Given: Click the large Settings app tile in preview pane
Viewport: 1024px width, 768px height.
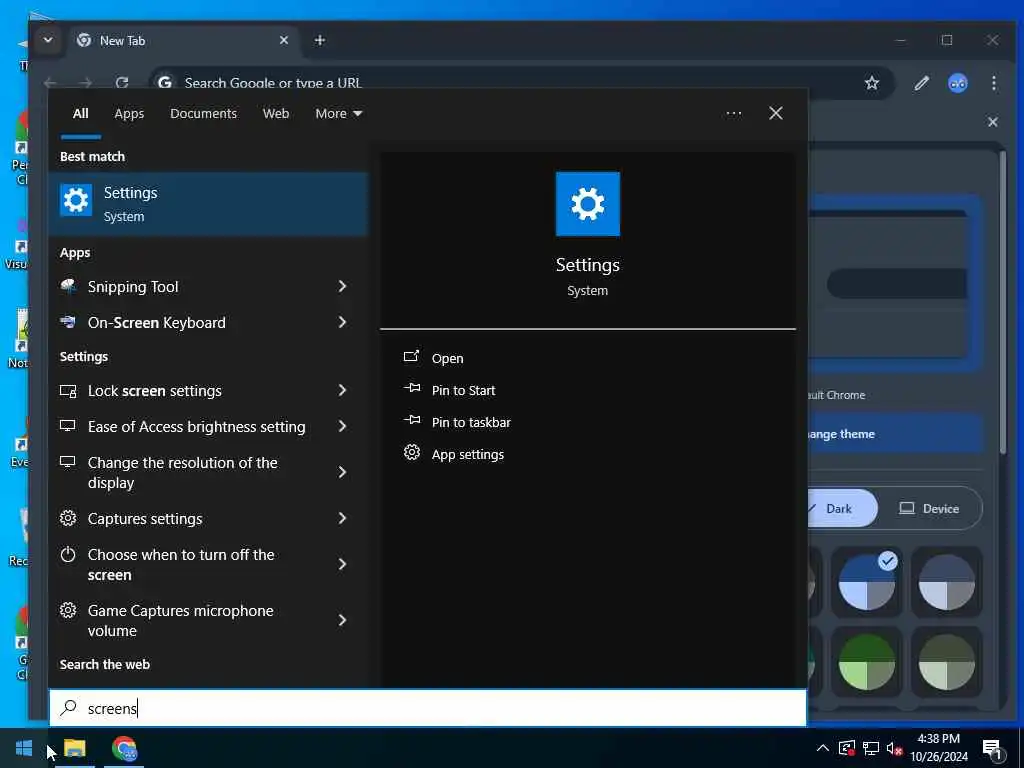Looking at the screenshot, I should (588, 204).
